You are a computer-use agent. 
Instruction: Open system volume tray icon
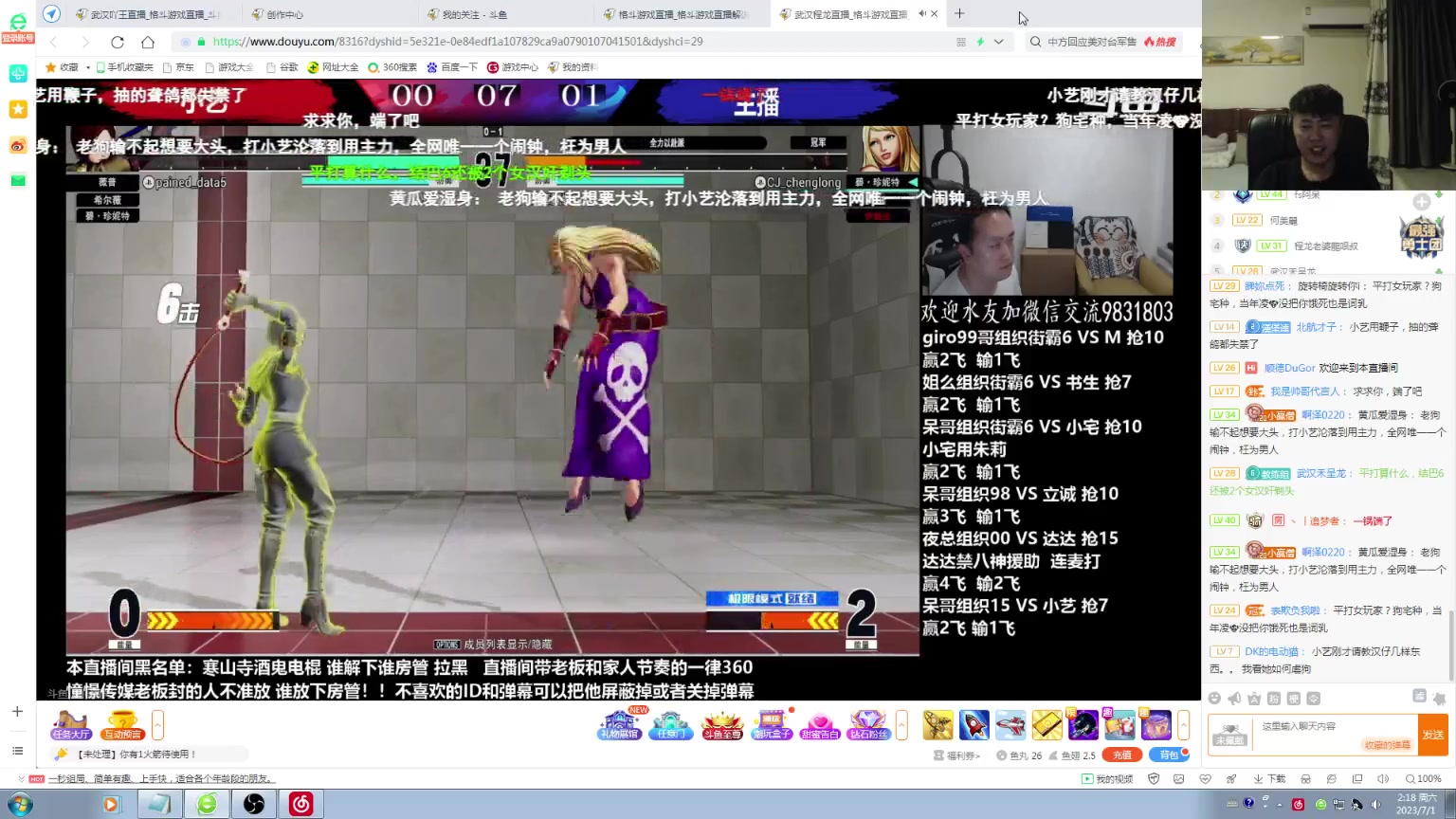coord(1375,805)
